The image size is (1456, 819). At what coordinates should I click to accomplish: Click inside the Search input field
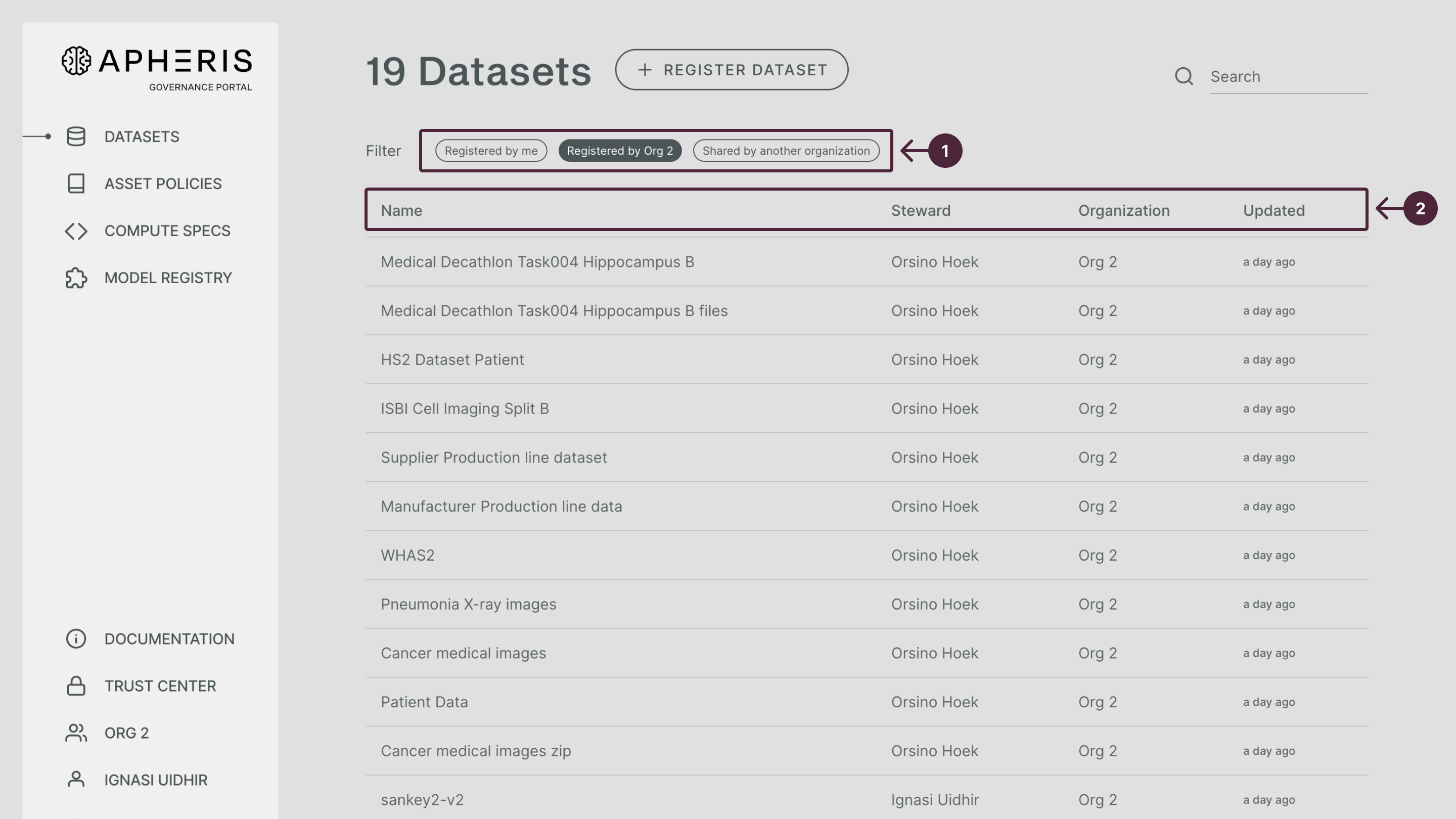click(1289, 76)
